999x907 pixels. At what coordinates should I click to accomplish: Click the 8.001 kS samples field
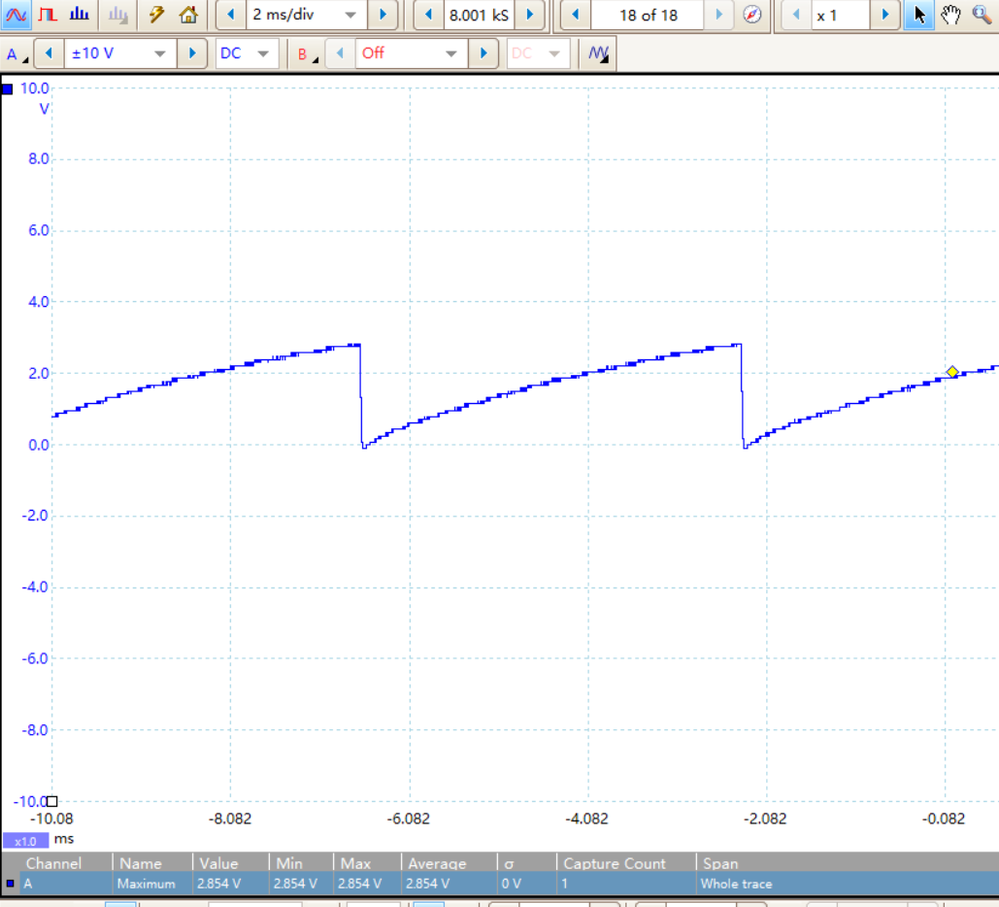point(479,15)
